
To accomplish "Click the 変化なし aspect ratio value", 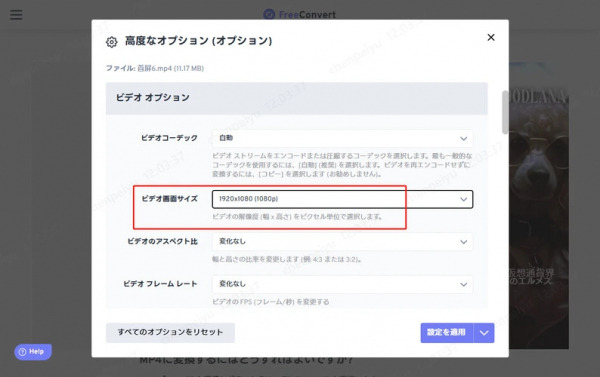I will [x=232, y=242].
